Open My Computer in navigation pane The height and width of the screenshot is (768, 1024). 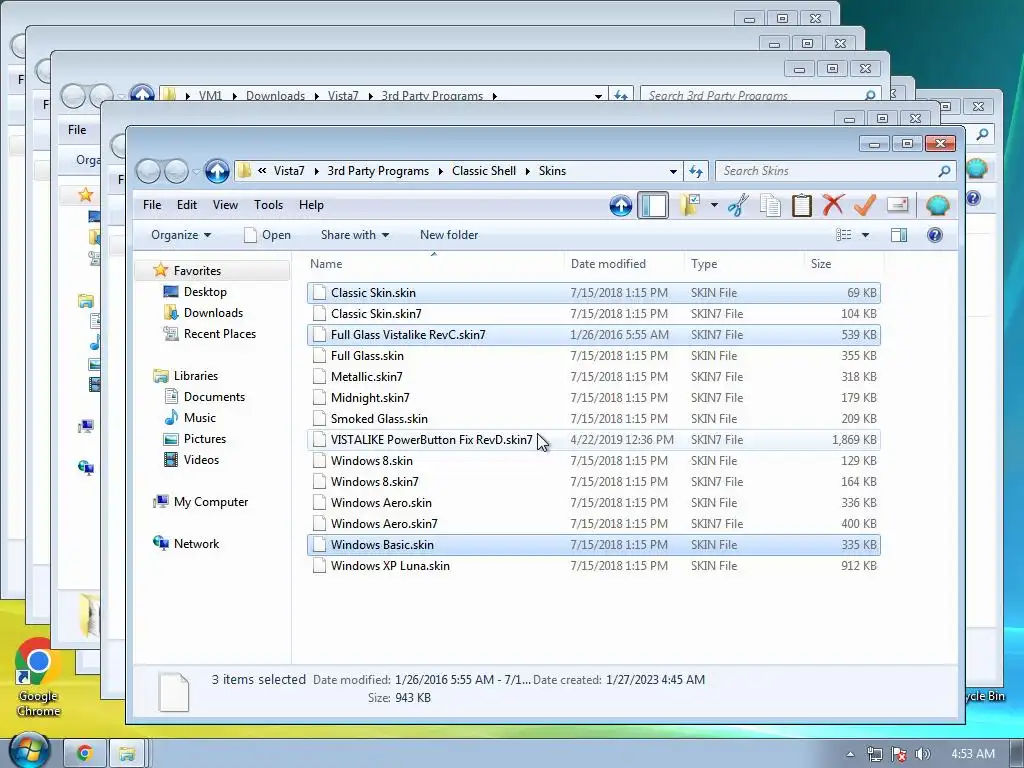200,502
